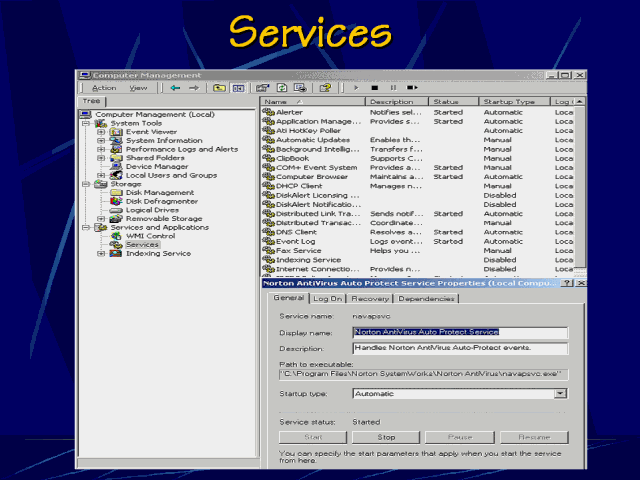The height and width of the screenshot is (480, 640).
Task: Click the Forward arrow in the toolbar
Action: click(193, 87)
